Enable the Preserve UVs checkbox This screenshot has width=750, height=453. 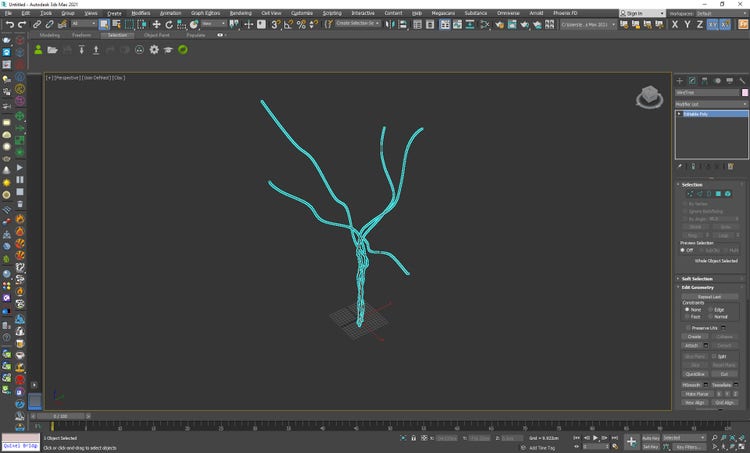[688, 327]
